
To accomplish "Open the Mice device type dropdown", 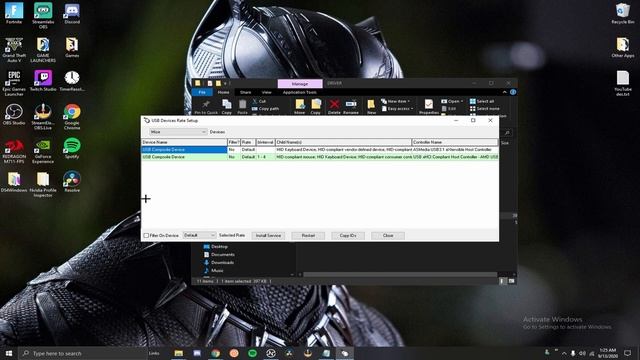I will coord(178,132).
